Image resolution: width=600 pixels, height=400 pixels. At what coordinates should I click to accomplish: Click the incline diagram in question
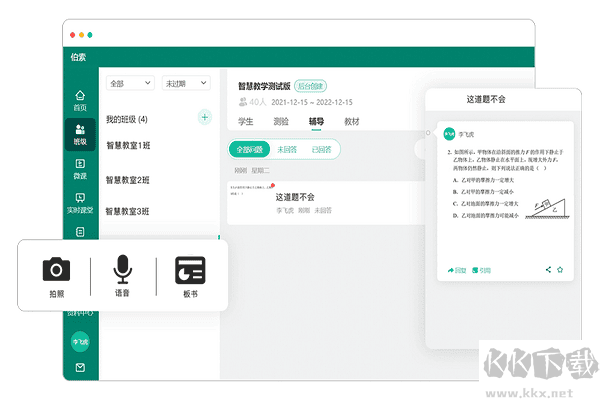pyautogui.click(x=547, y=209)
